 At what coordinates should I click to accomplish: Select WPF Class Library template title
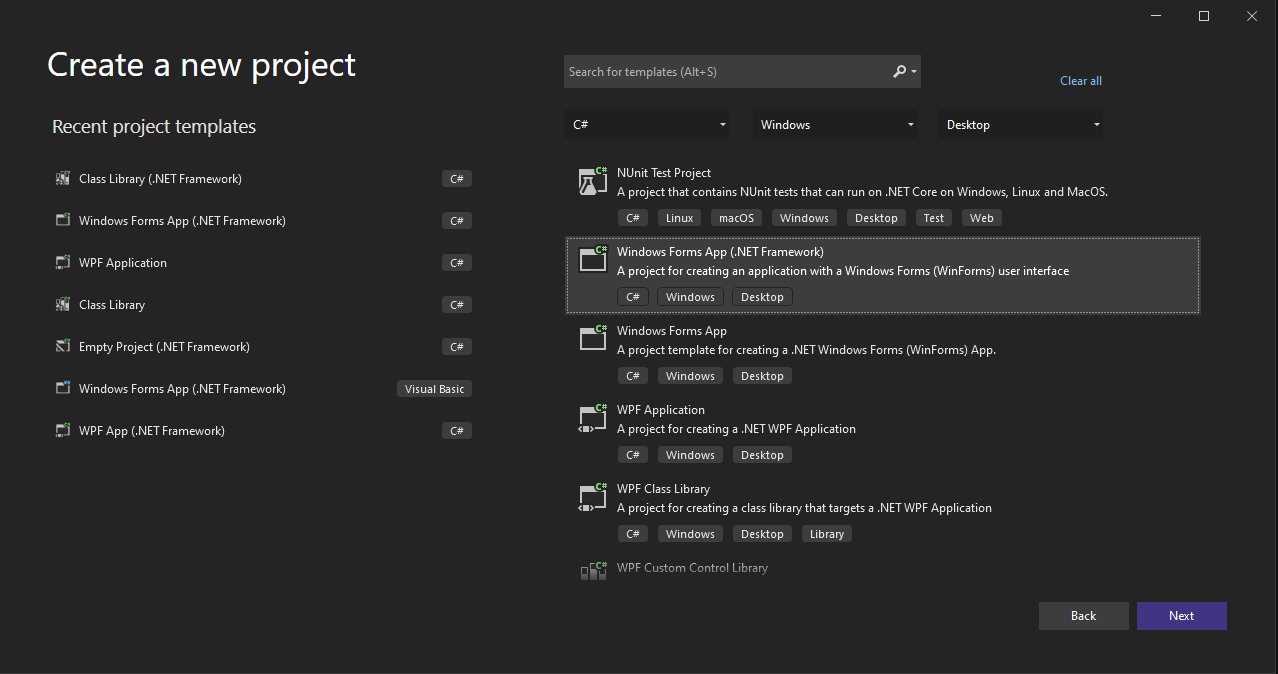(x=663, y=489)
